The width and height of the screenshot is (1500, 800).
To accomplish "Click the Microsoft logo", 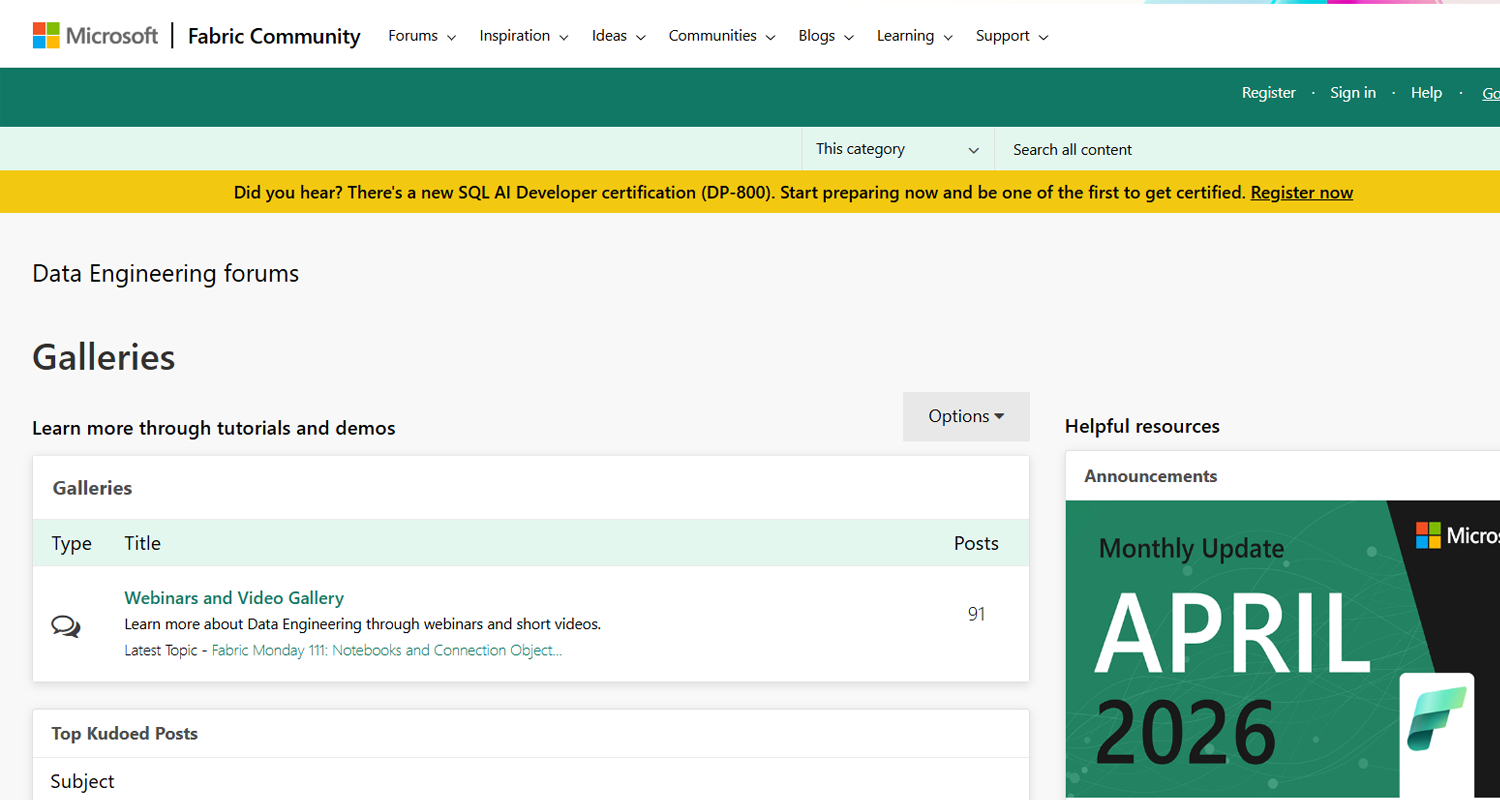I will click(95, 36).
